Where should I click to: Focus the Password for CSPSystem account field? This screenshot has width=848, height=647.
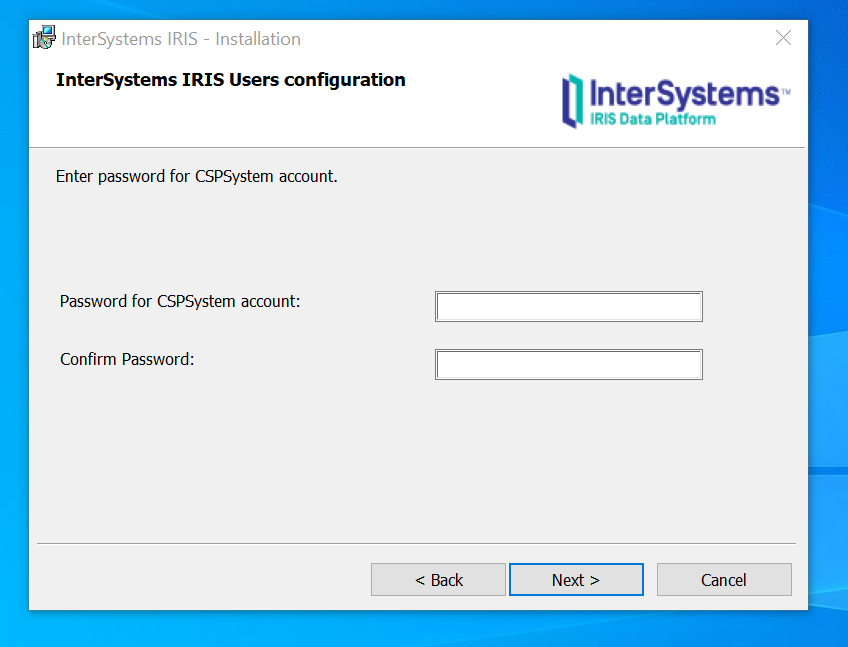point(568,306)
